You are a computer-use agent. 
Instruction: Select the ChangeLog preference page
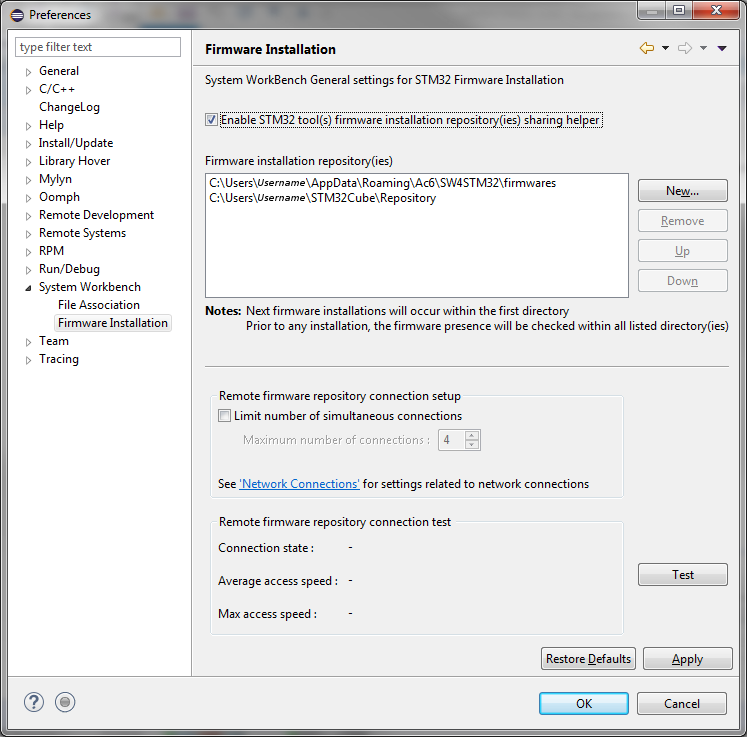click(69, 107)
